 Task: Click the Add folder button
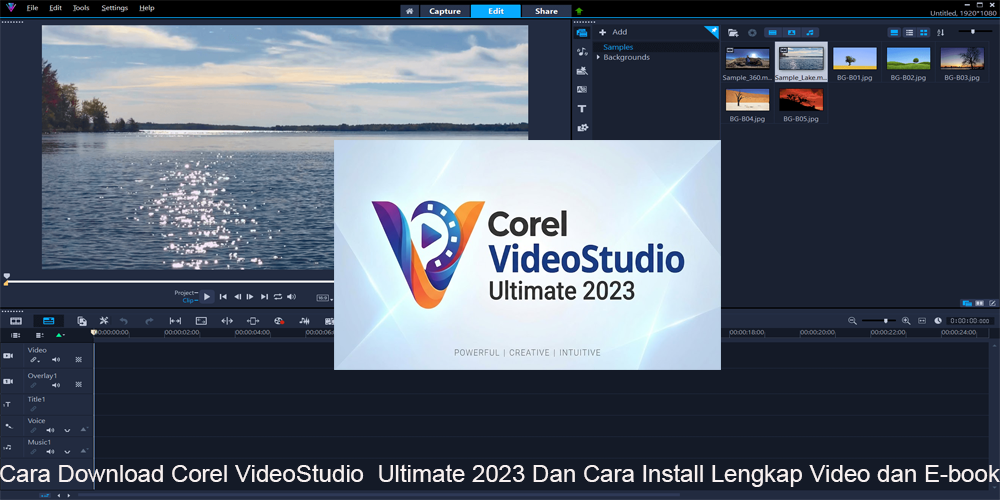pos(613,32)
